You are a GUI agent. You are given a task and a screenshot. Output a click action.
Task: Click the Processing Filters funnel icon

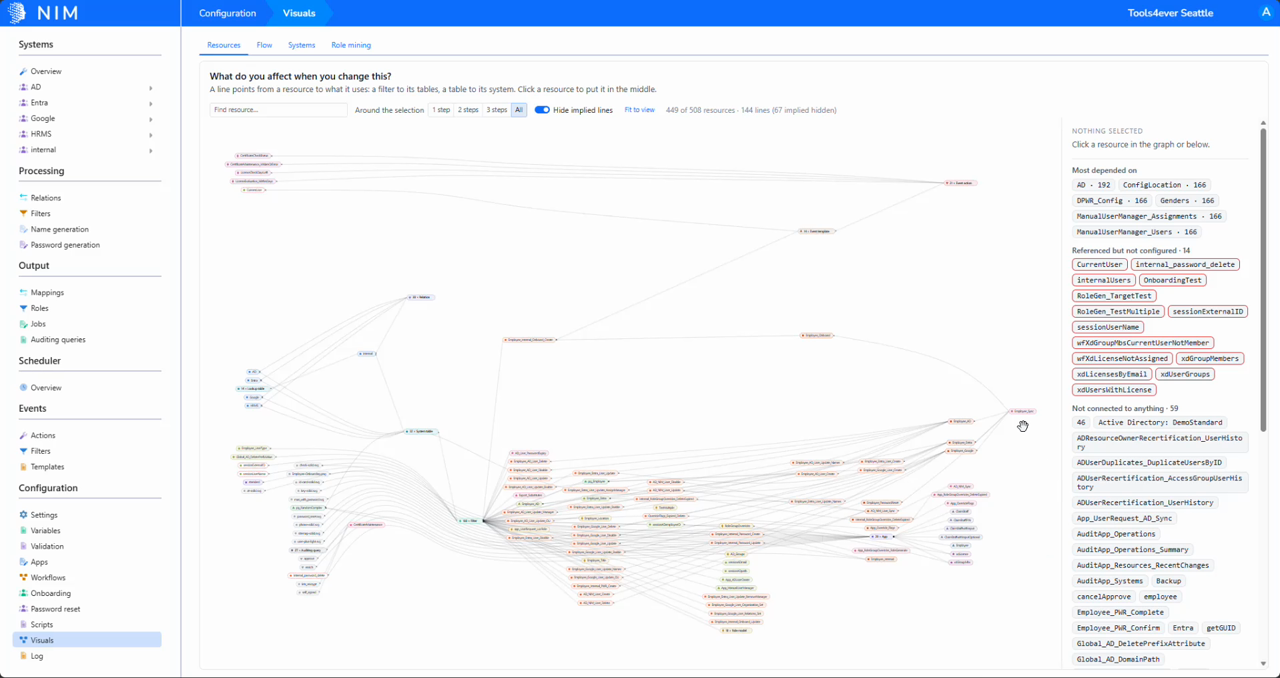click(x=23, y=213)
